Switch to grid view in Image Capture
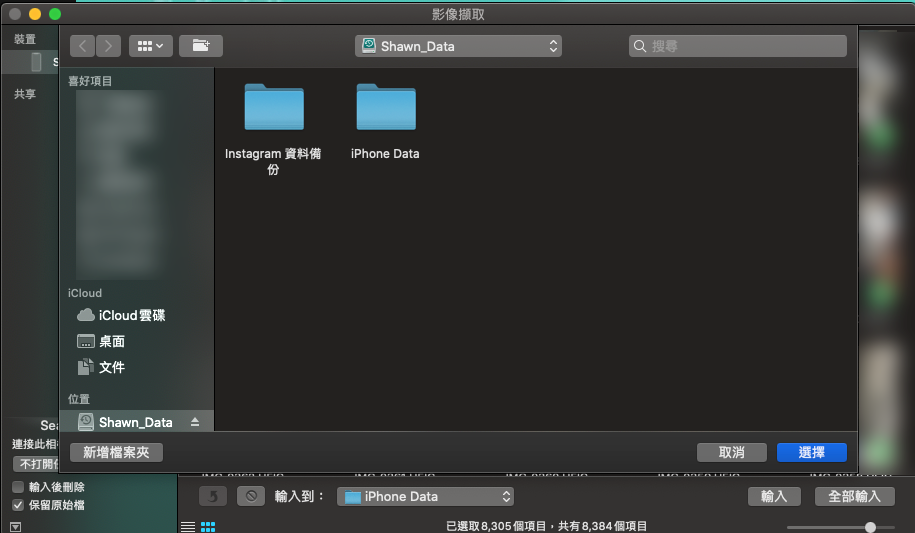915x533 pixels. click(x=208, y=527)
